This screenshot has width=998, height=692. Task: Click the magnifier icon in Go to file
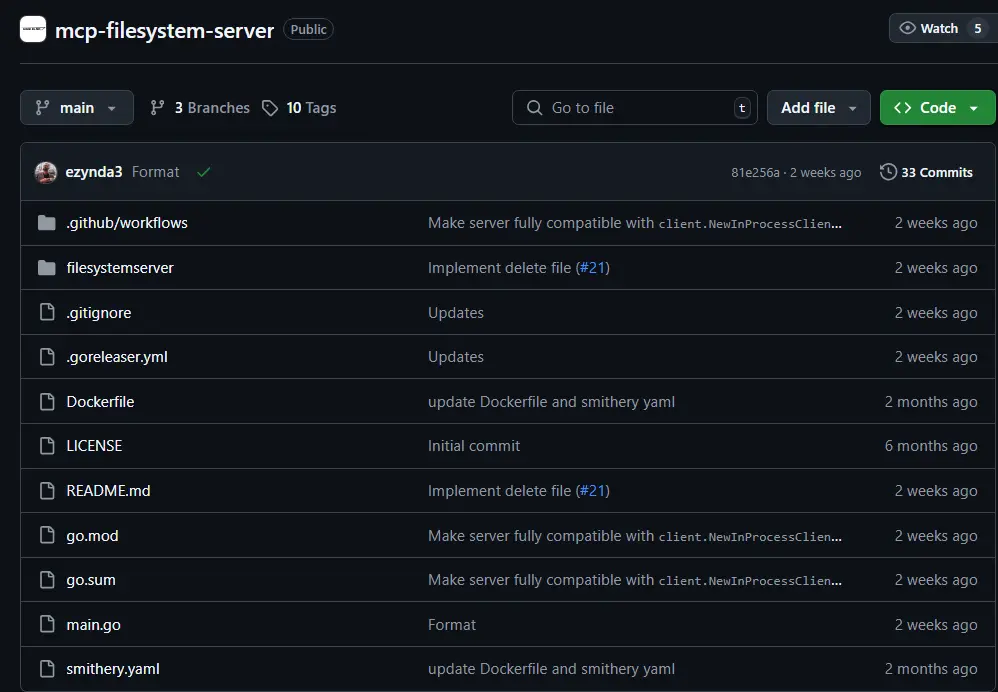click(x=534, y=107)
